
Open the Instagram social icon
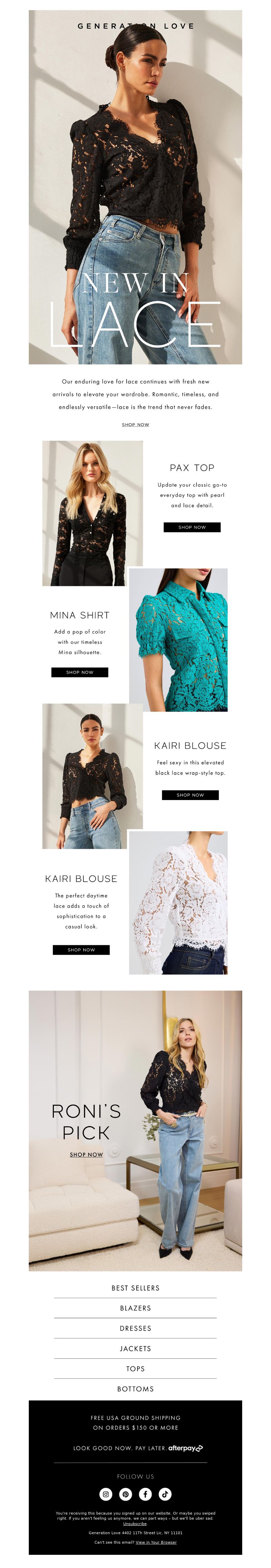tap(106, 1494)
